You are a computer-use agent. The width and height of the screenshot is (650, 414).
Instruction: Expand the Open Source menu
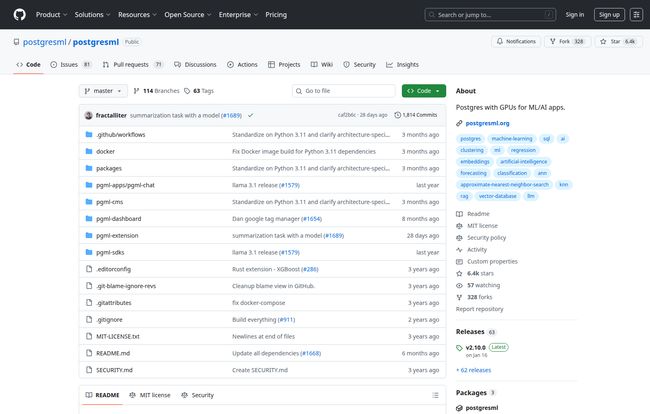tap(188, 15)
